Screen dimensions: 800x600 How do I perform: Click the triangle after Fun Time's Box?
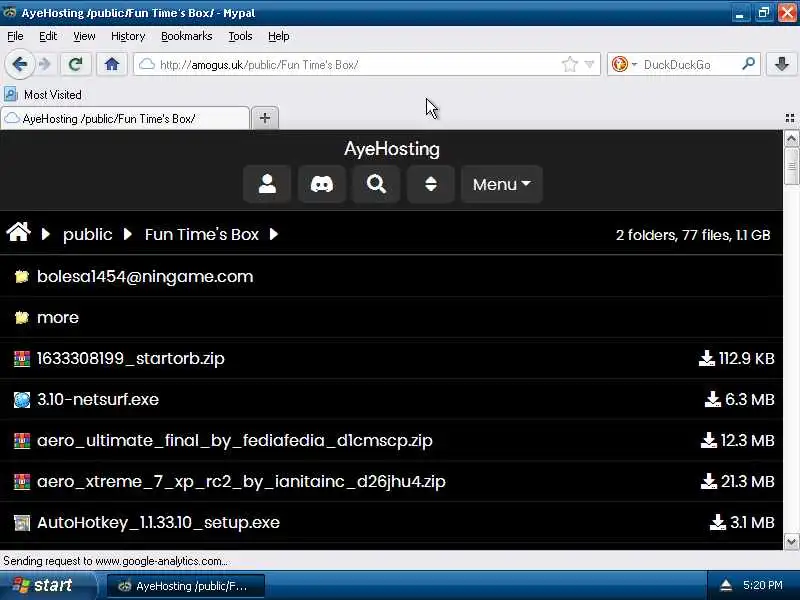click(x=274, y=234)
